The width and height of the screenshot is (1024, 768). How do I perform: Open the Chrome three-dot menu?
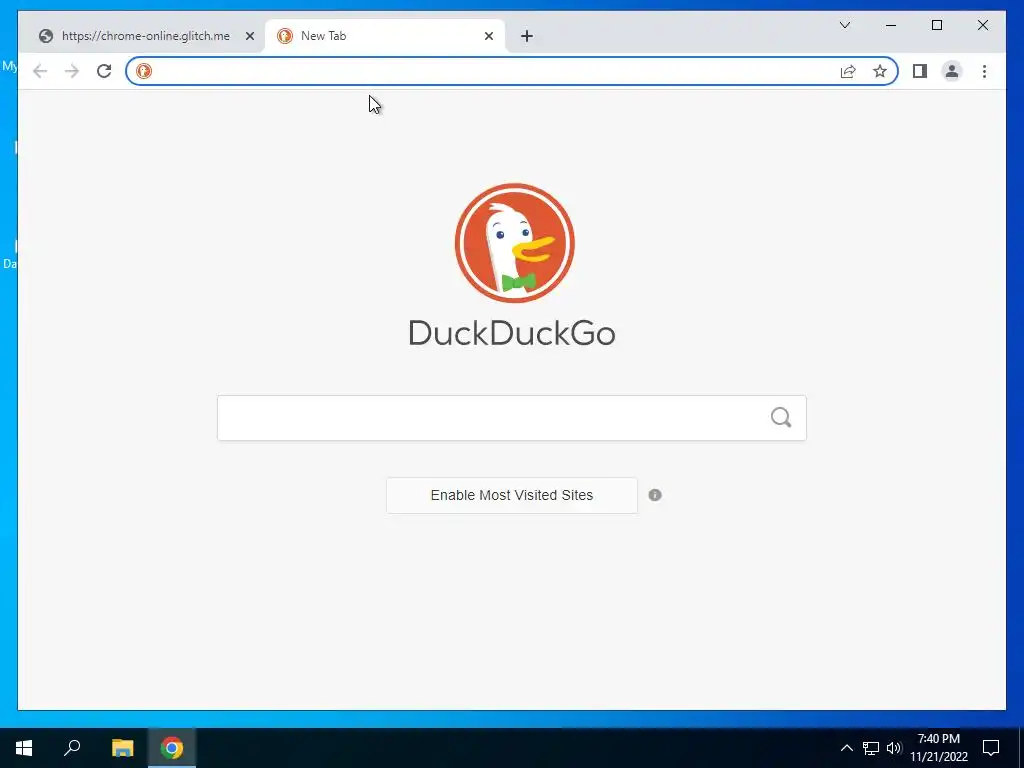coord(984,71)
